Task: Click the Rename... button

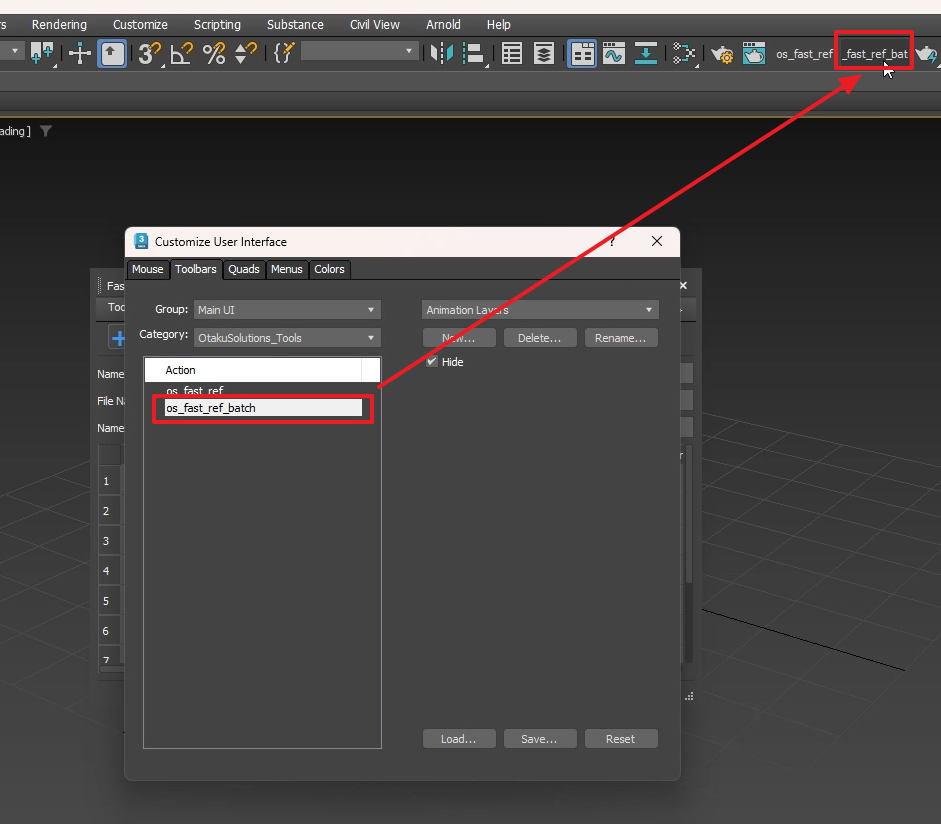Action: click(x=621, y=338)
